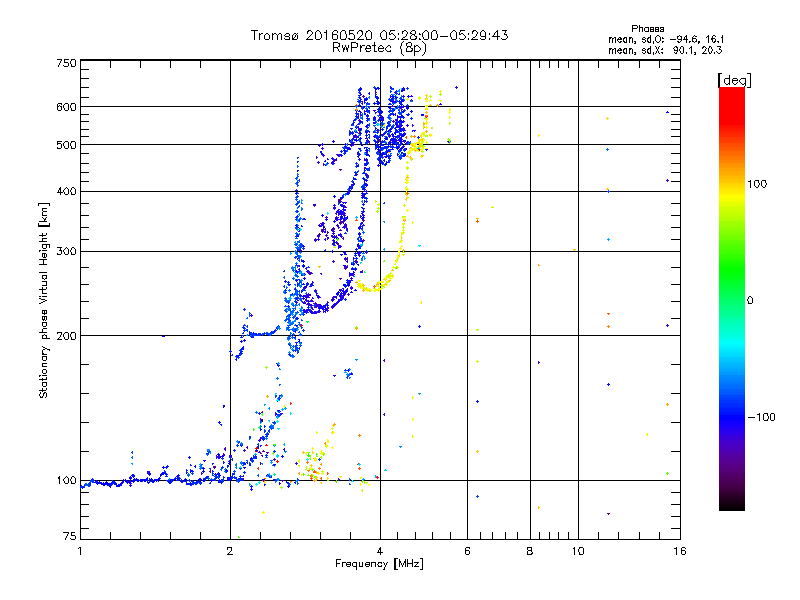The image size is (800, 600).
Task: Click the x-axis tick label '6'
Action: pyautogui.click(x=467, y=552)
